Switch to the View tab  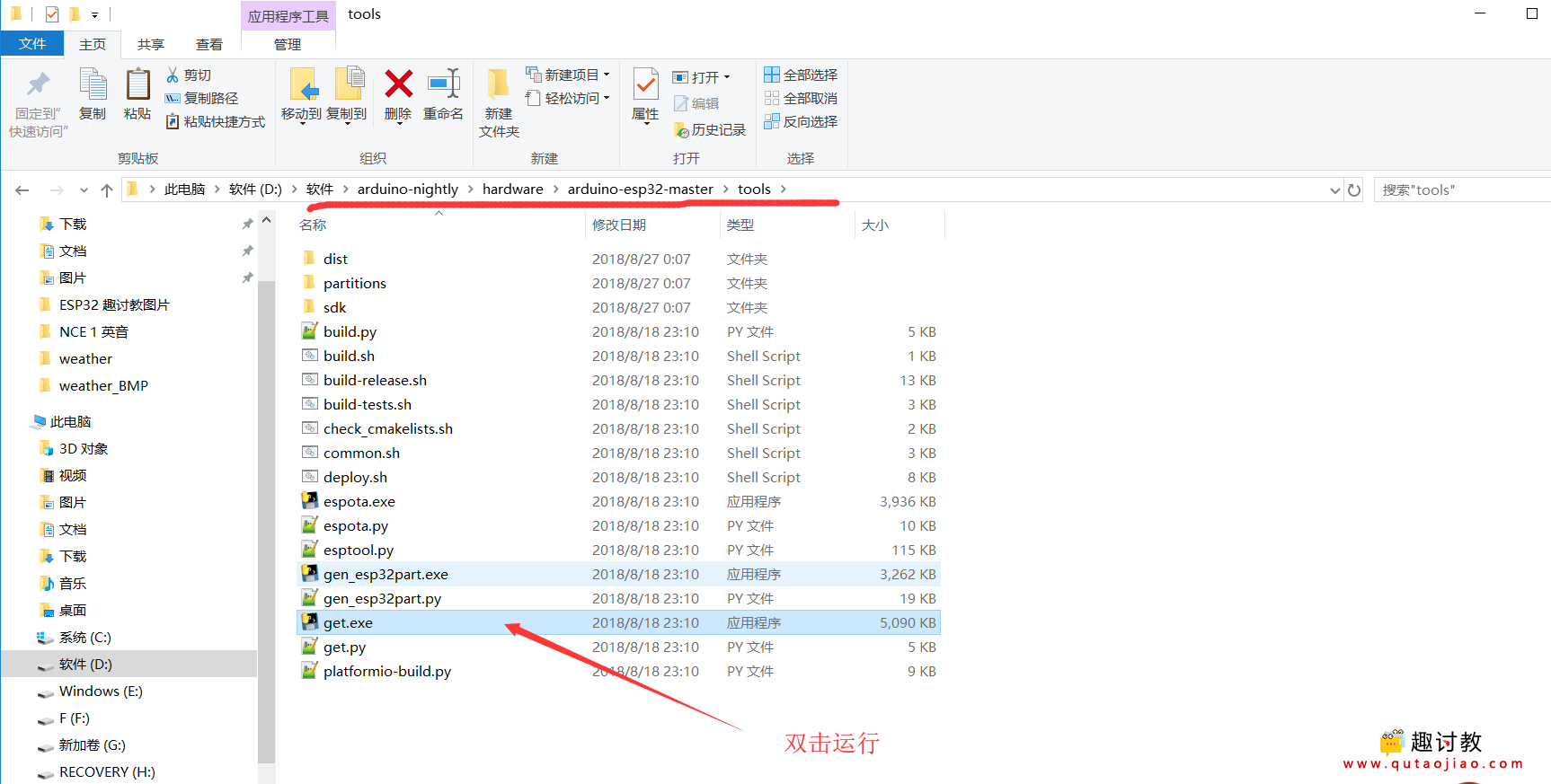pyautogui.click(x=209, y=44)
